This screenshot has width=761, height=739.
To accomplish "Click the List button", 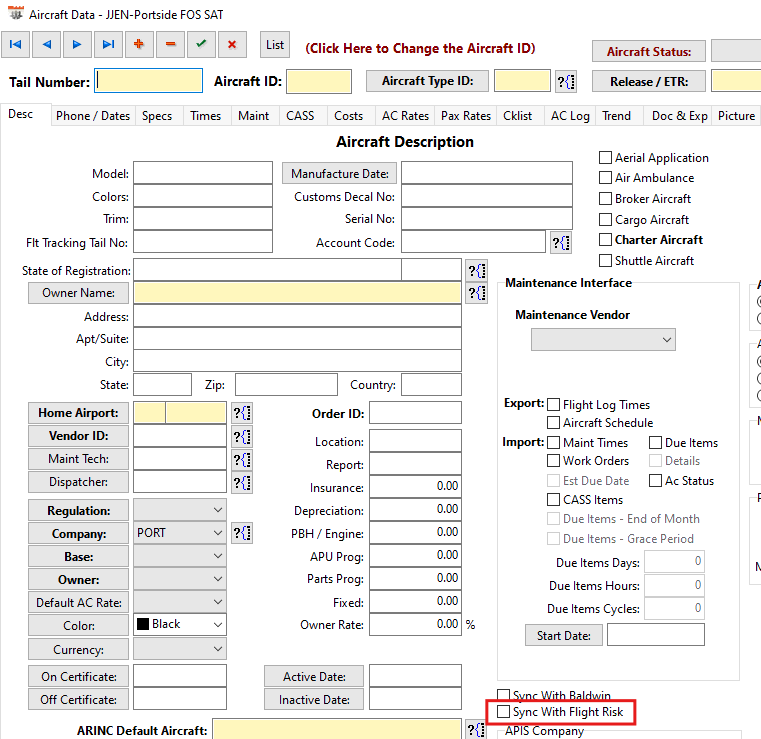I will coord(275,45).
